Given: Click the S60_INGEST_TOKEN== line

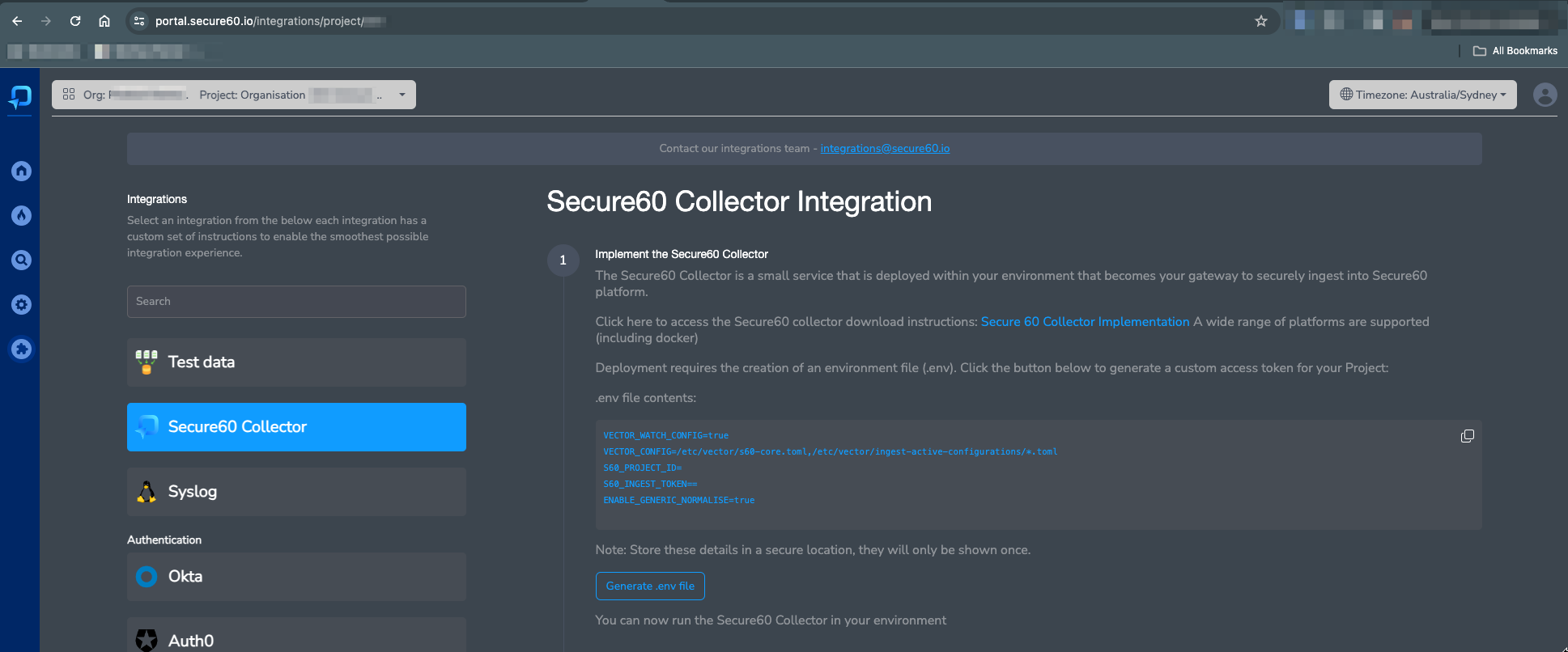Looking at the screenshot, I should point(650,484).
